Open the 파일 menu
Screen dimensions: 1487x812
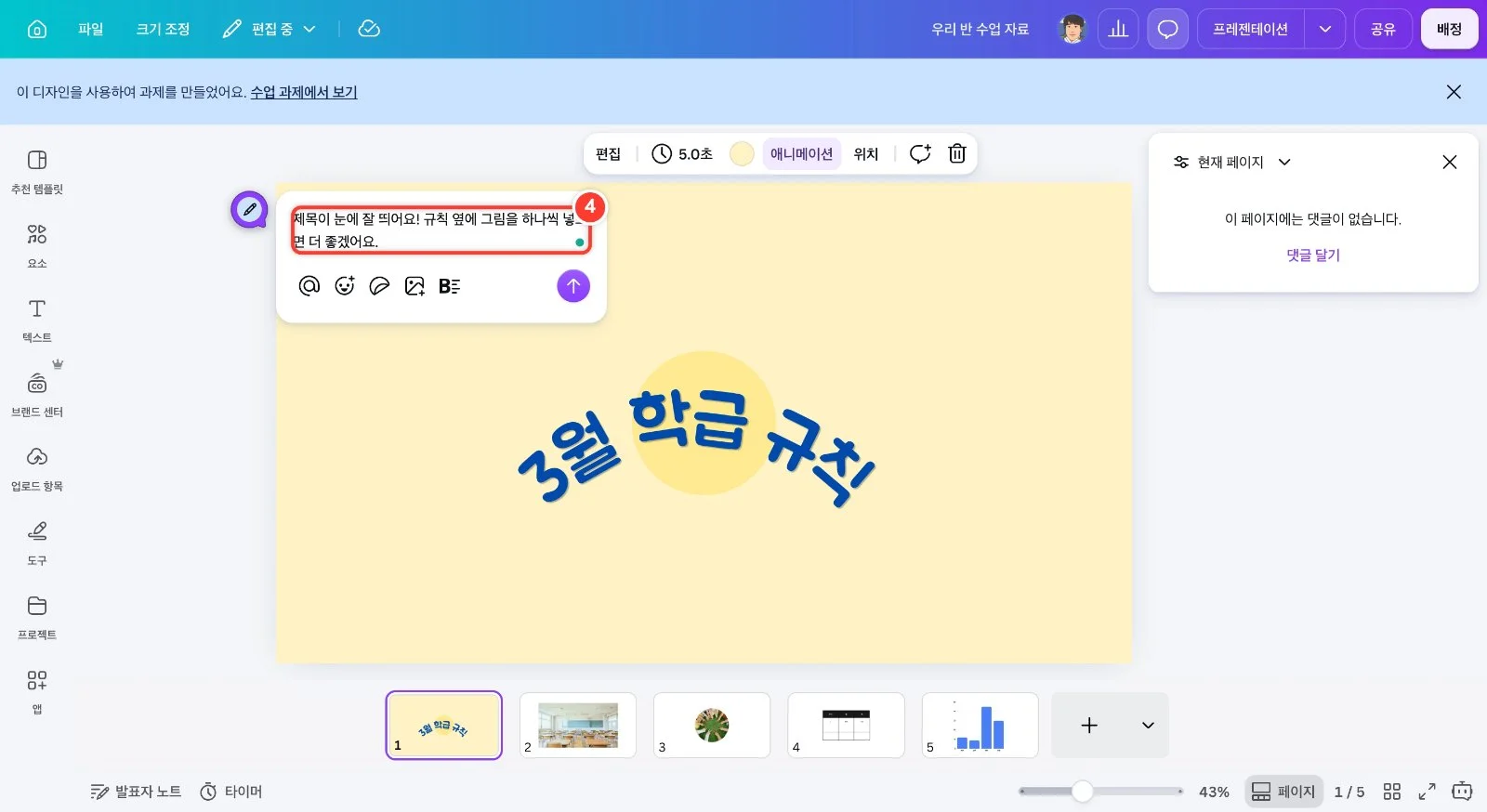click(90, 29)
